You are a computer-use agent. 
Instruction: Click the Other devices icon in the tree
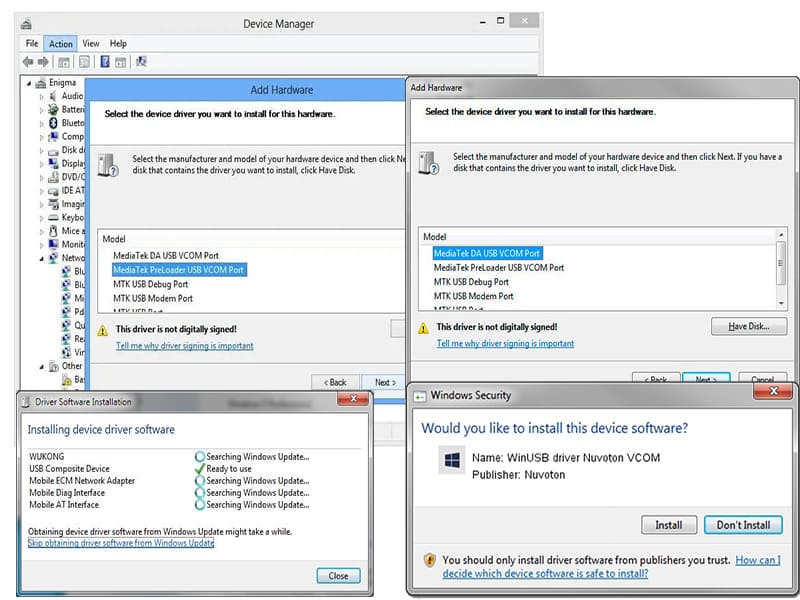click(x=53, y=366)
